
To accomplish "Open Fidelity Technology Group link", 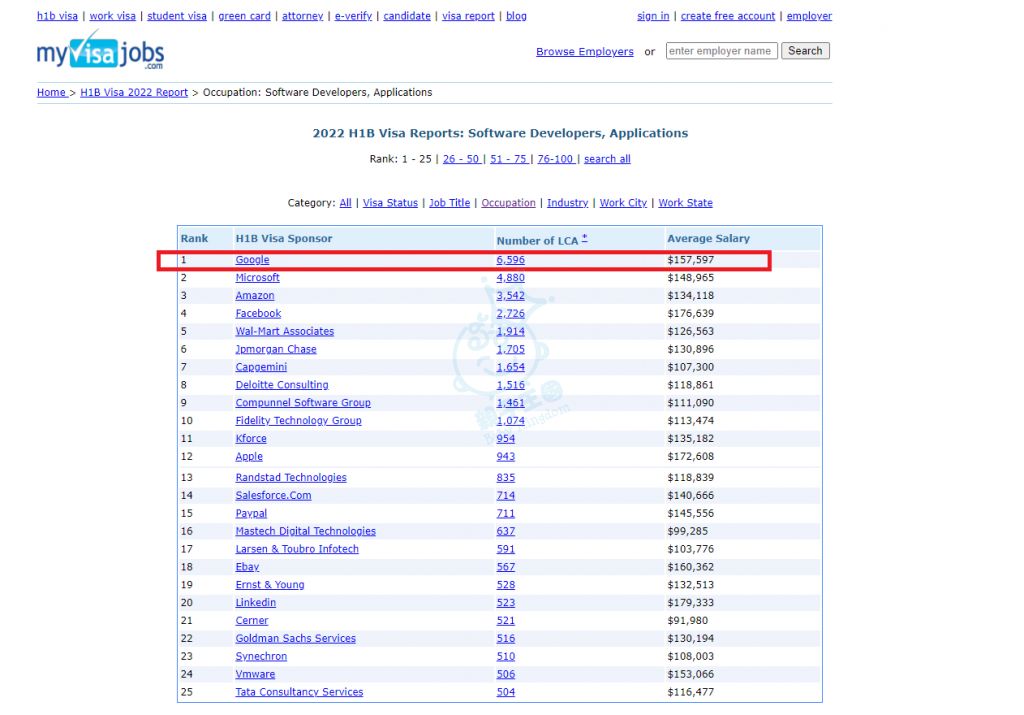I will click(x=298, y=421).
